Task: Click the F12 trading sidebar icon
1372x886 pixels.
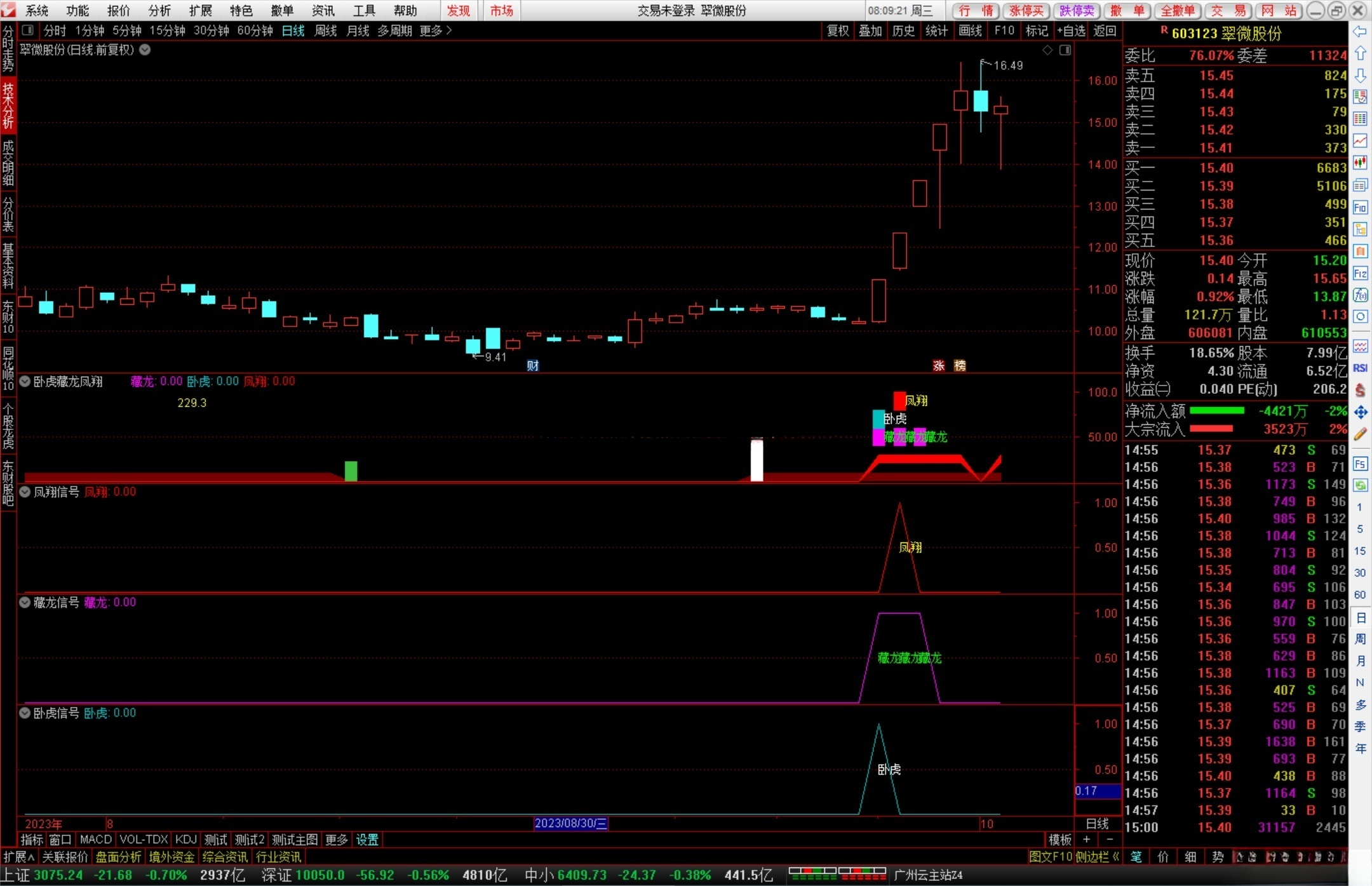Action: coord(1360,274)
